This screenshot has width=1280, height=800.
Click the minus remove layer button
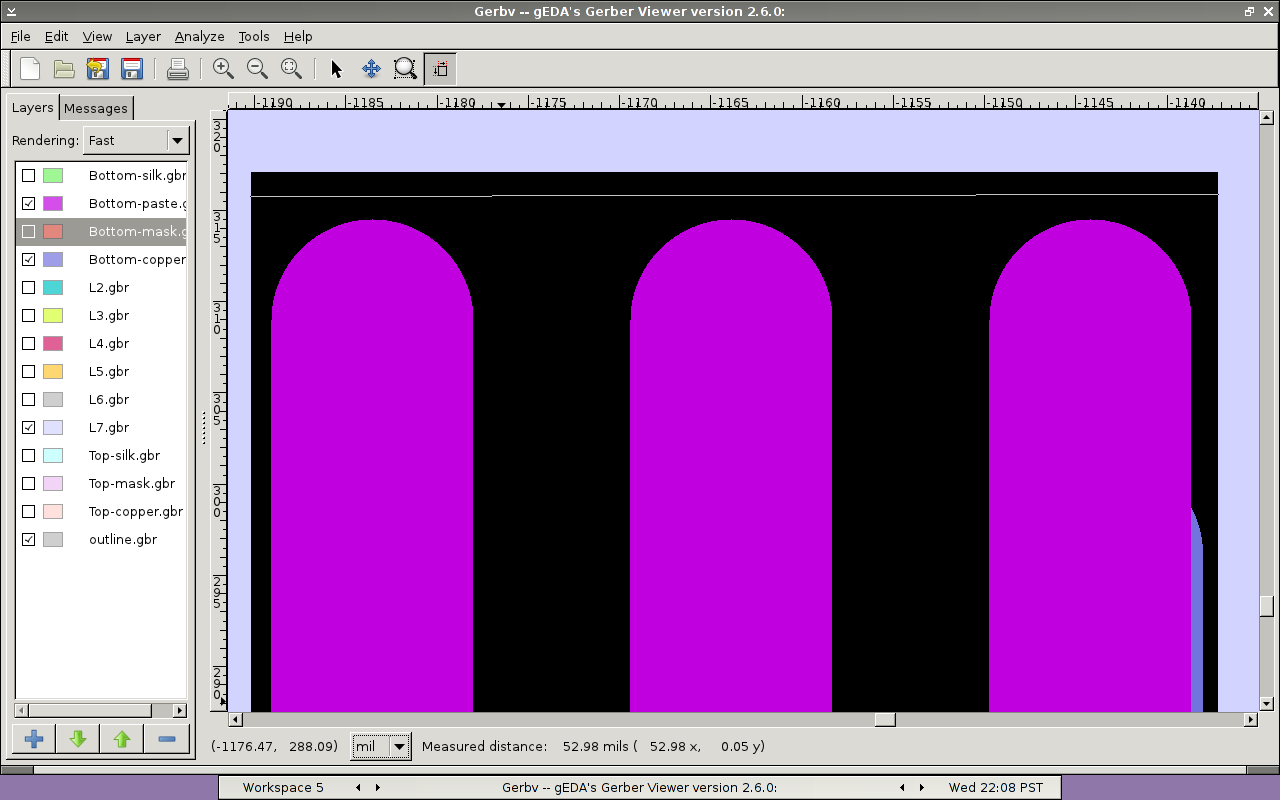(x=166, y=739)
